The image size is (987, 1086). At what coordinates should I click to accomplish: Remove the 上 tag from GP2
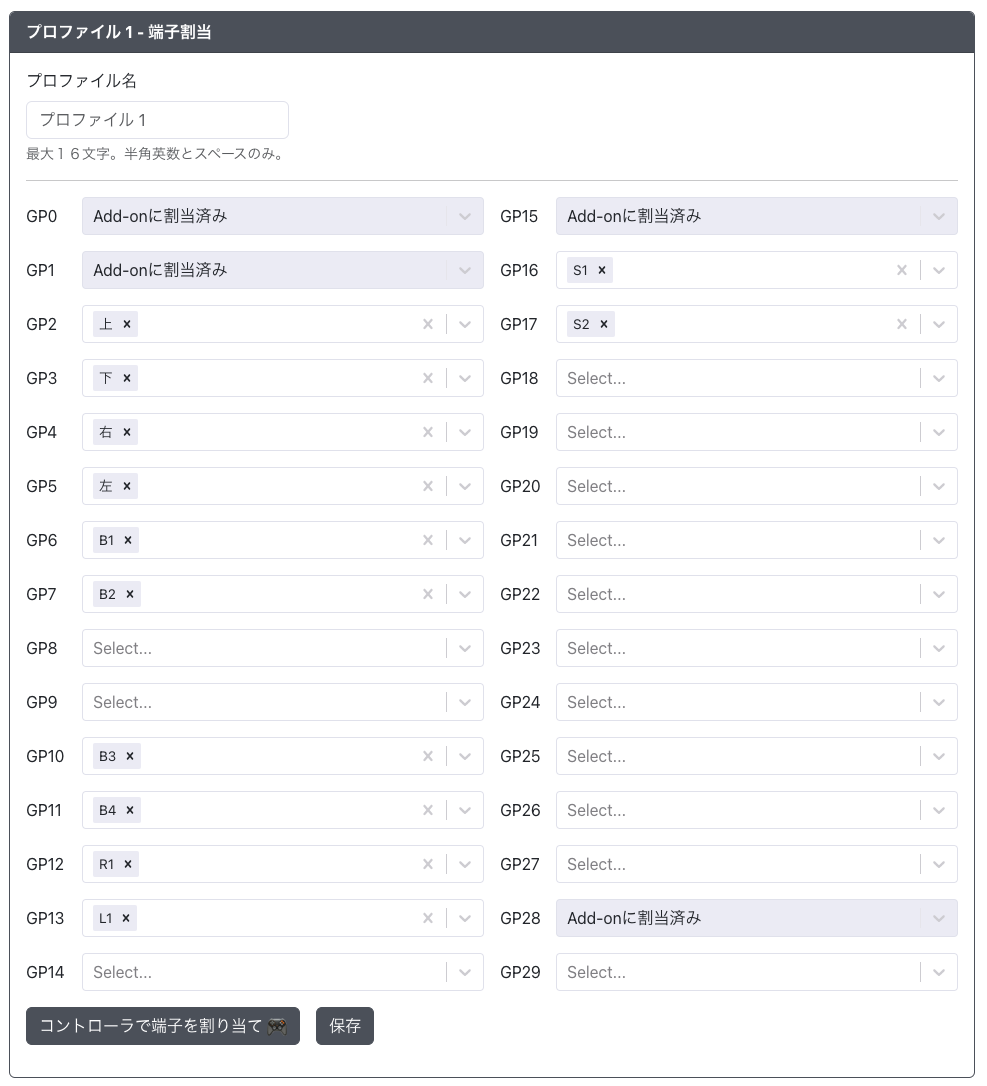point(127,324)
